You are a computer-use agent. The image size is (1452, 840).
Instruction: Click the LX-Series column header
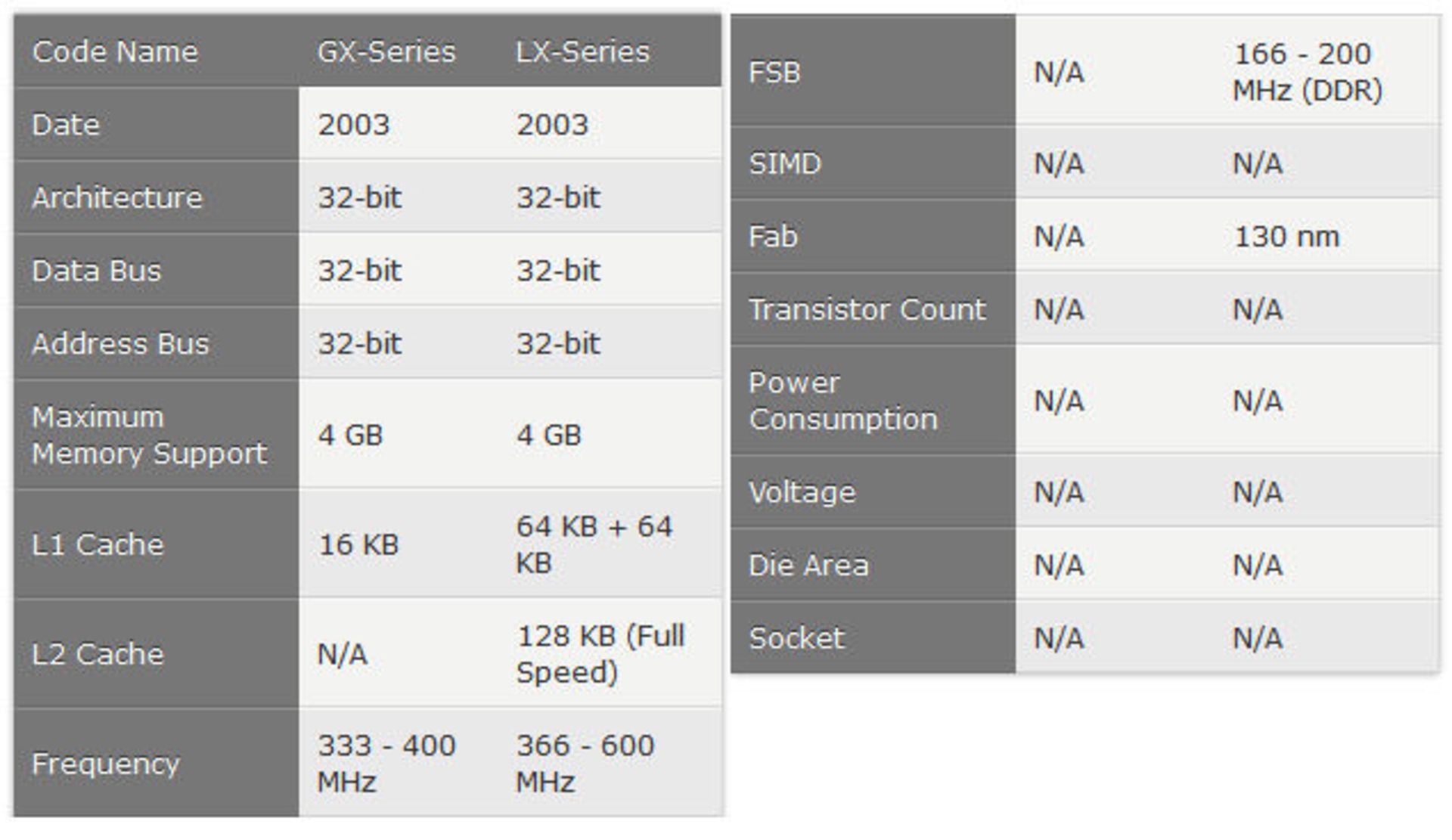pos(582,52)
